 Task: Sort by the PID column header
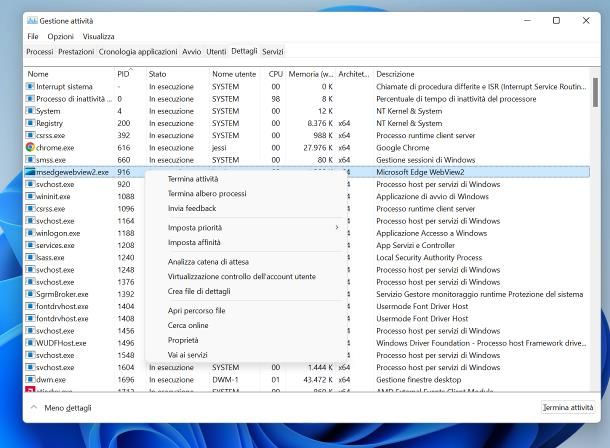click(123, 74)
